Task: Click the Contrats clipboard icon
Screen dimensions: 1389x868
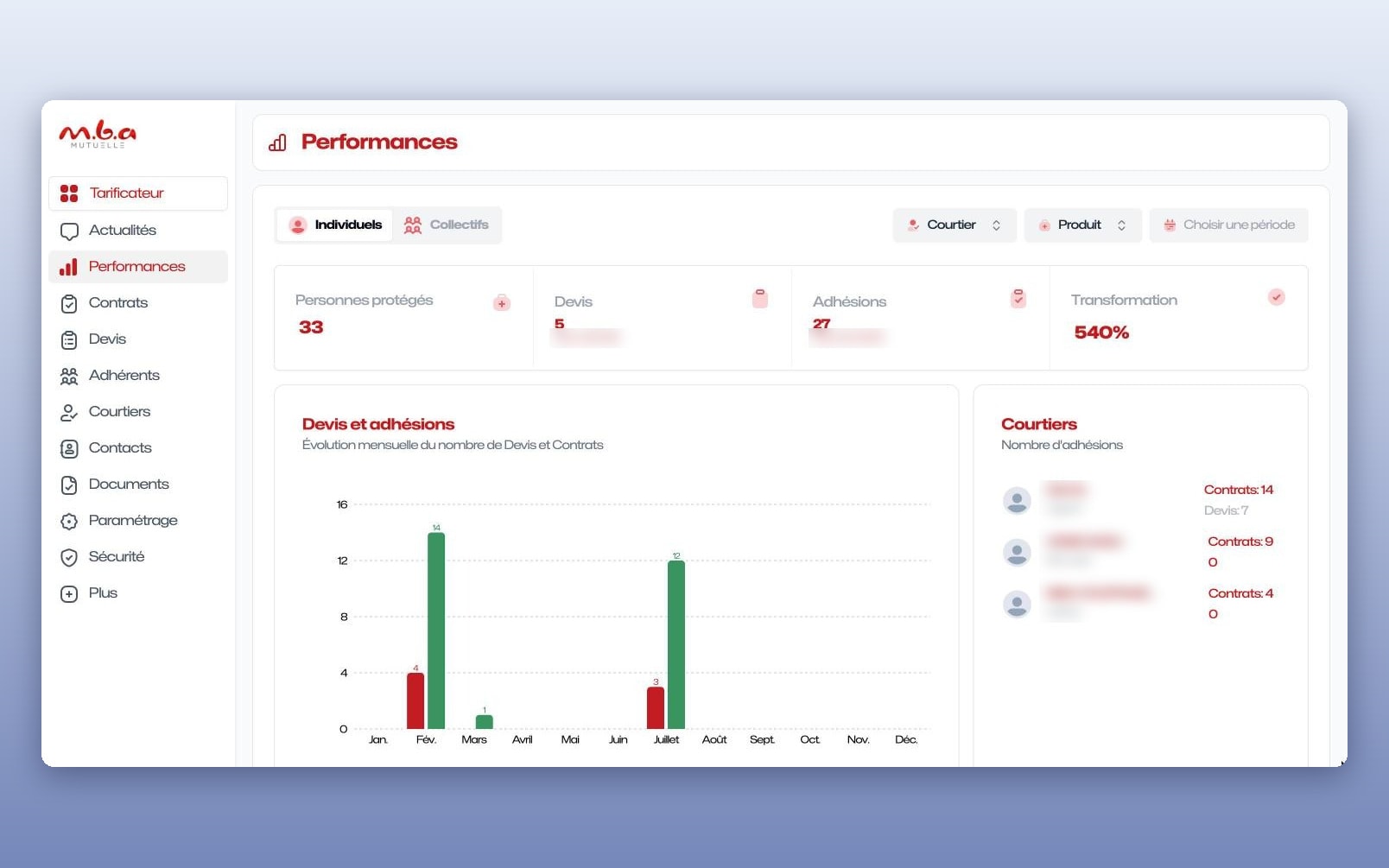Action: coord(69,303)
